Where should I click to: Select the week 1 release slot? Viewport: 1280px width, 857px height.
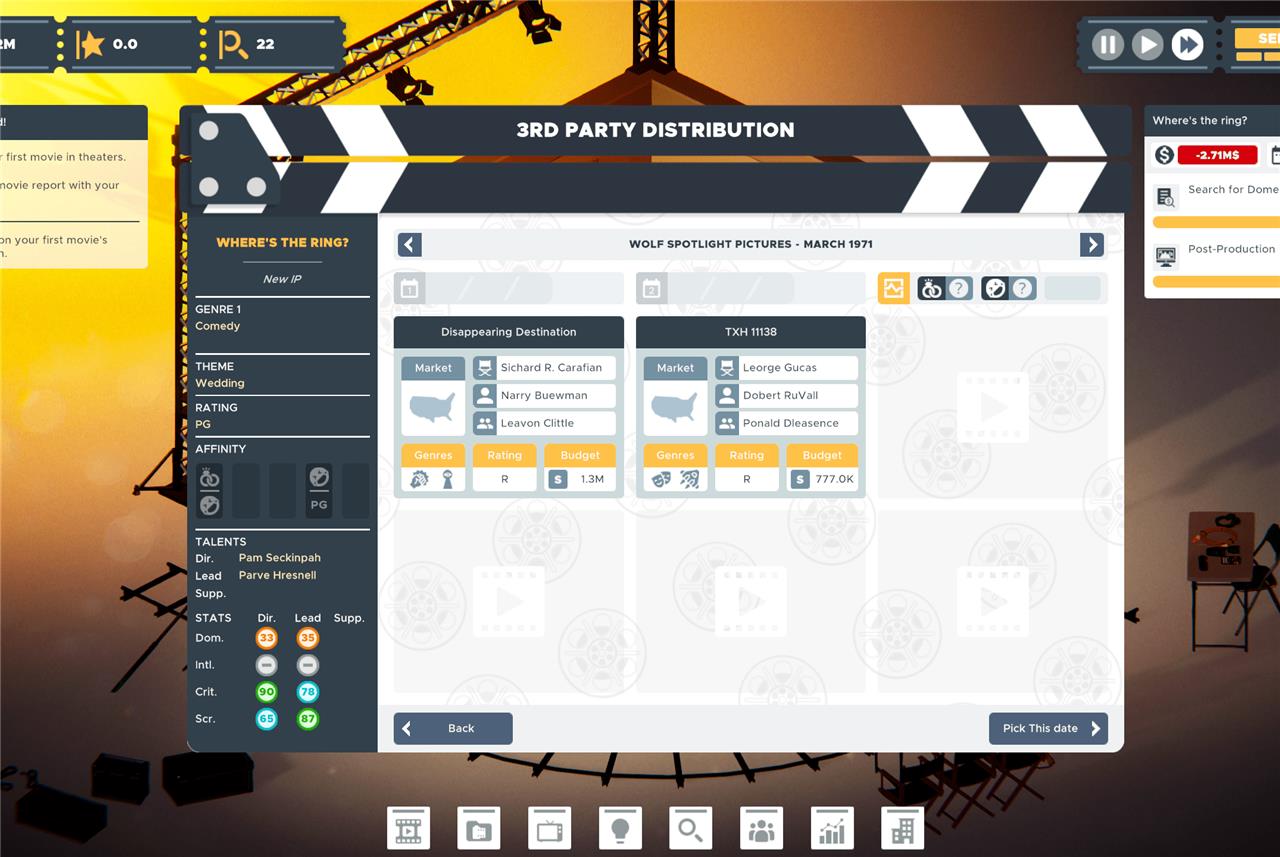pyautogui.click(x=508, y=289)
